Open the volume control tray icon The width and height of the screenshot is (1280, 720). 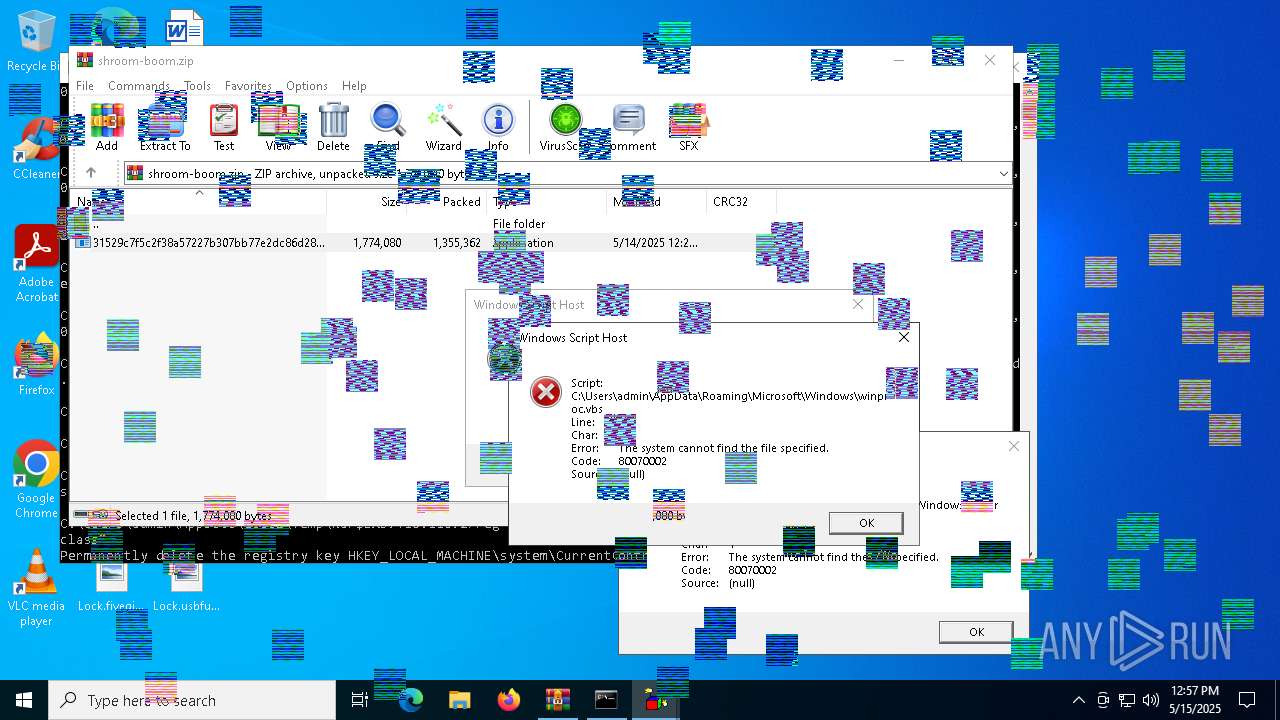(1151, 700)
